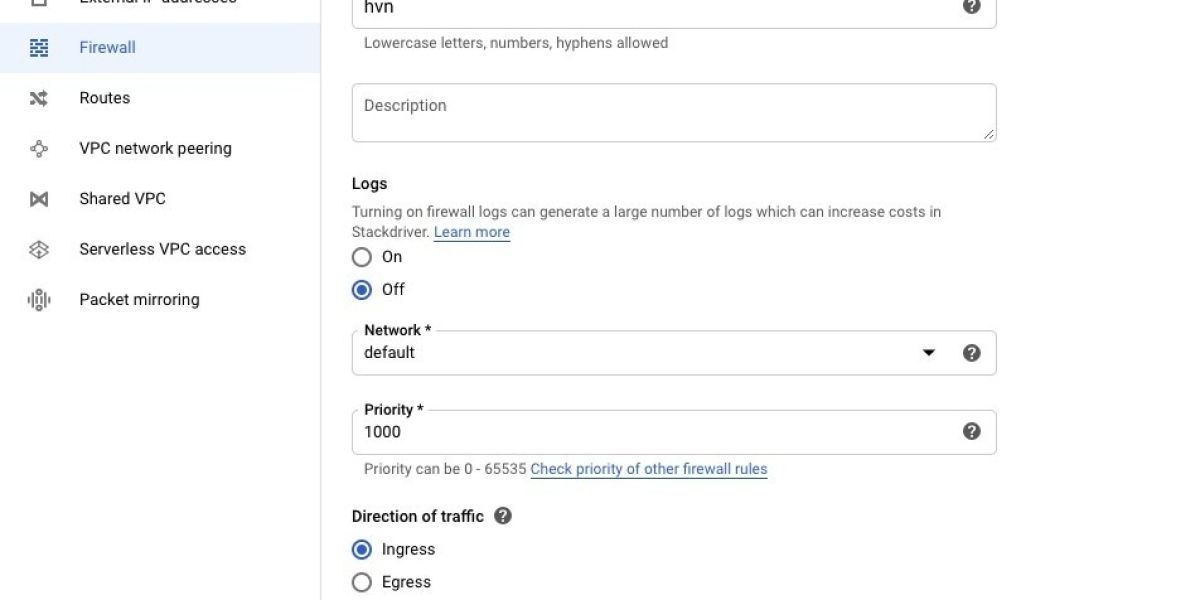Open the Routes menu item

[x=105, y=98]
